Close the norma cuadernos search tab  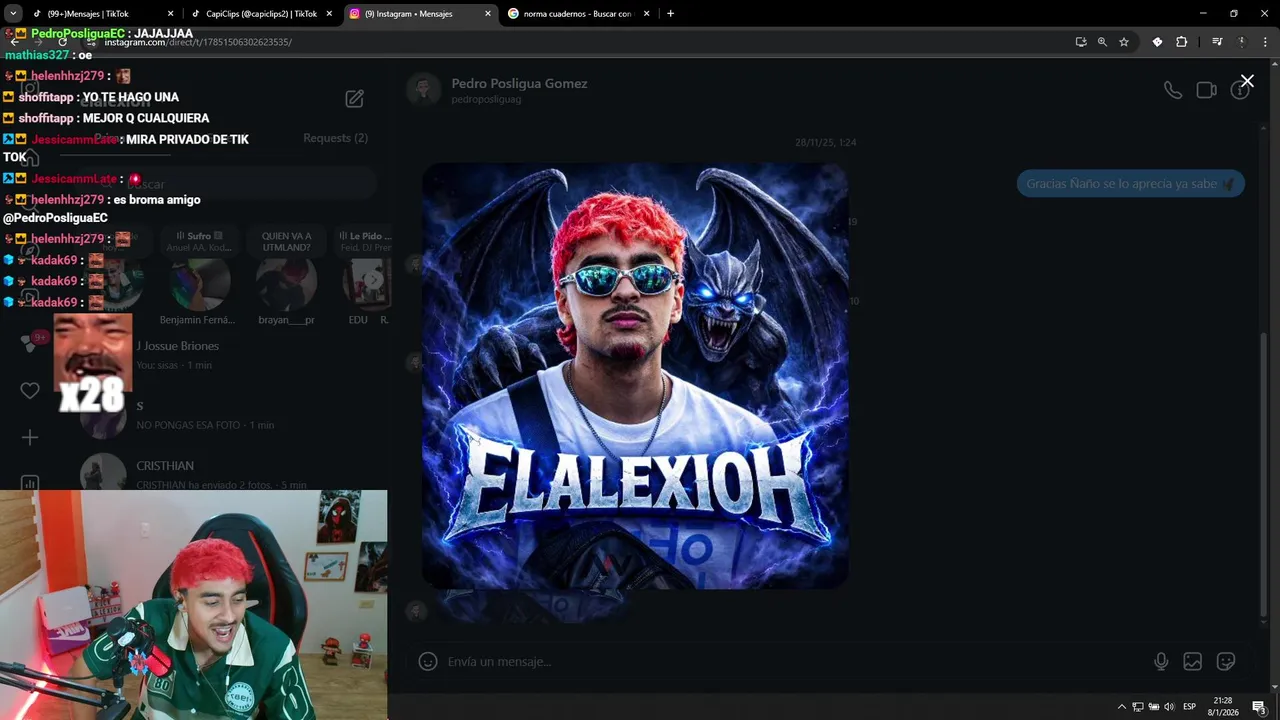[646, 14]
